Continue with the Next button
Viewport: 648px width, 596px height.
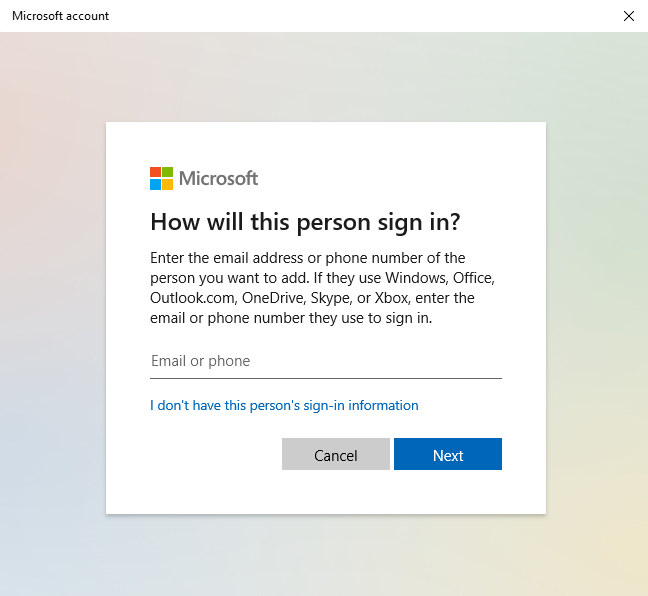(x=448, y=454)
